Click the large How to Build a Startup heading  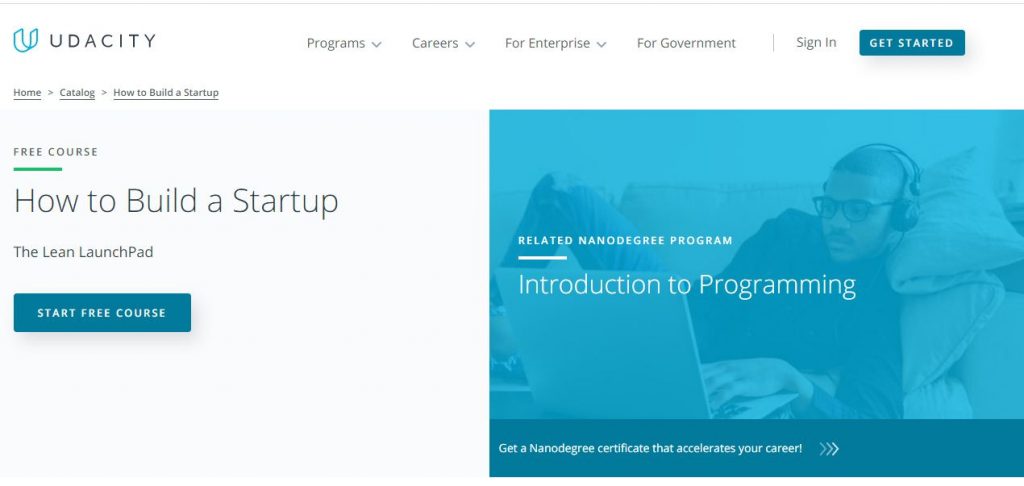(176, 201)
